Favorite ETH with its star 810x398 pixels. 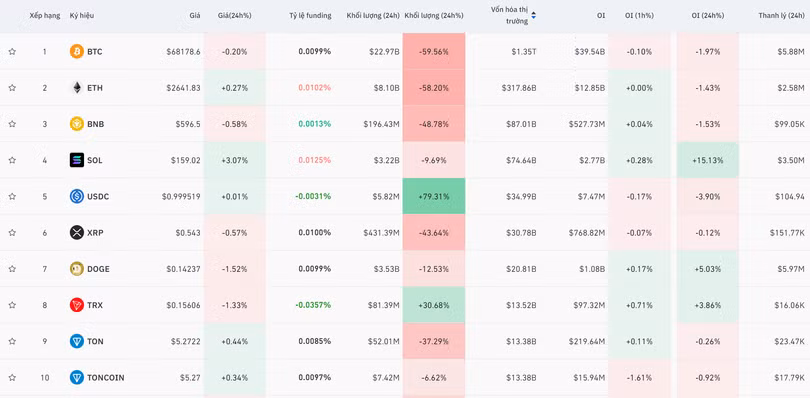[12, 88]
